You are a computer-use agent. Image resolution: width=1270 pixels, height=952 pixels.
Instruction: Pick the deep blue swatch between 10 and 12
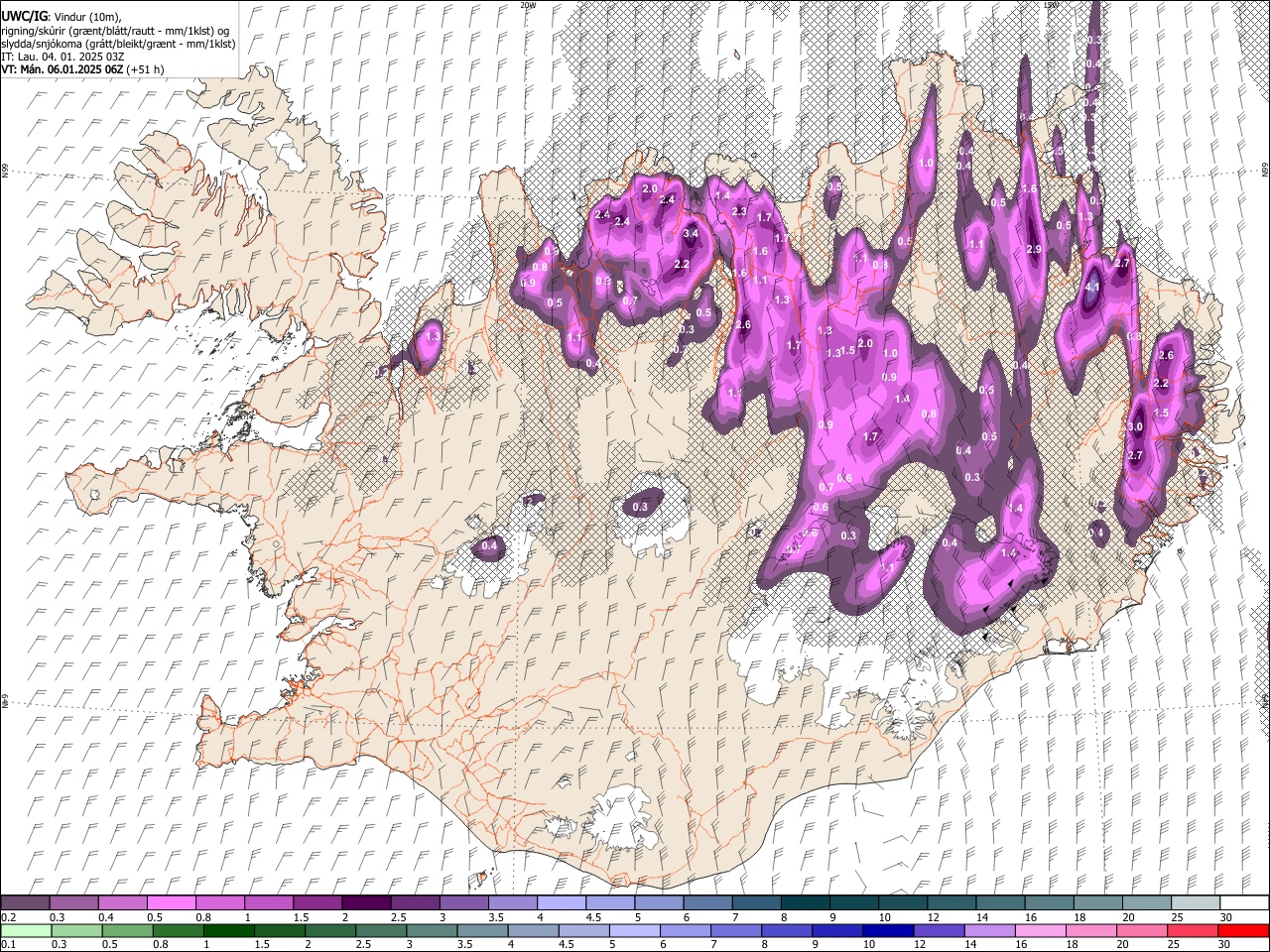888,930
